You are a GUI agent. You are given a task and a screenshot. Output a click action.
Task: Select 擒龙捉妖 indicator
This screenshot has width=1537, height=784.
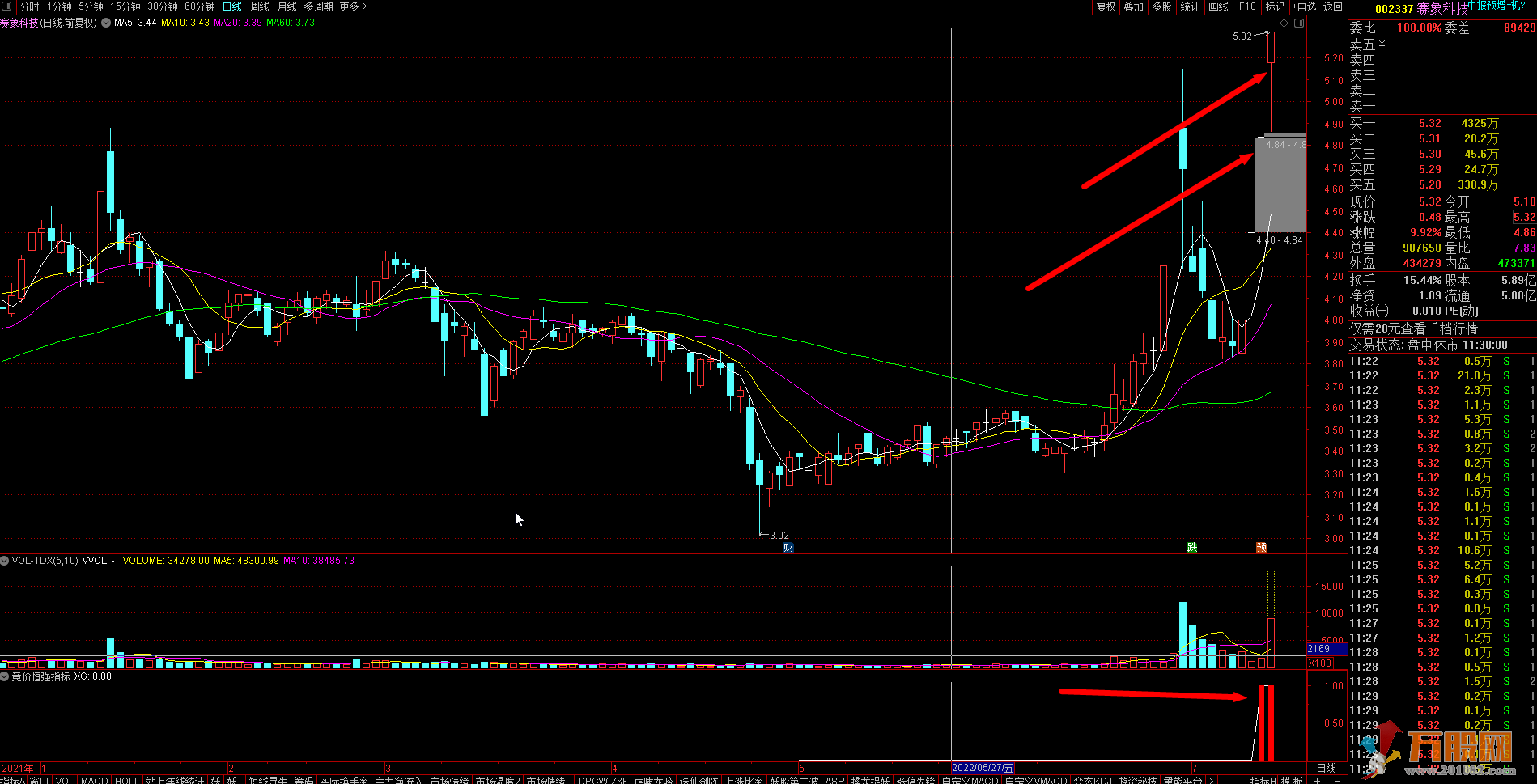click(x=870, y=780)
